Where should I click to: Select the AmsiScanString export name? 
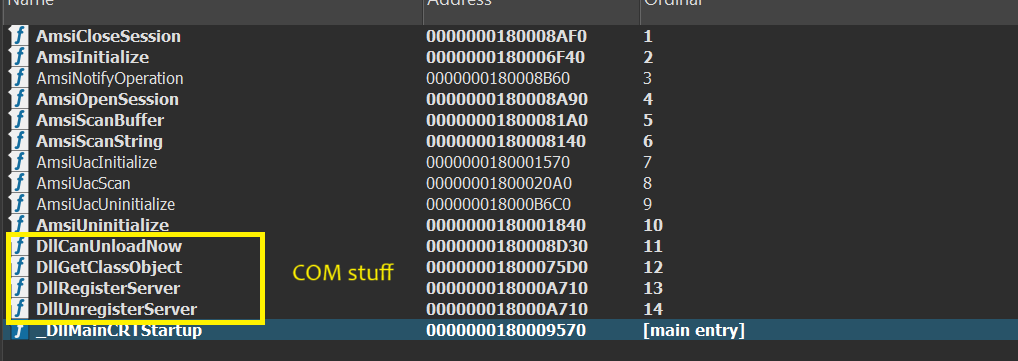pos(99,141)
